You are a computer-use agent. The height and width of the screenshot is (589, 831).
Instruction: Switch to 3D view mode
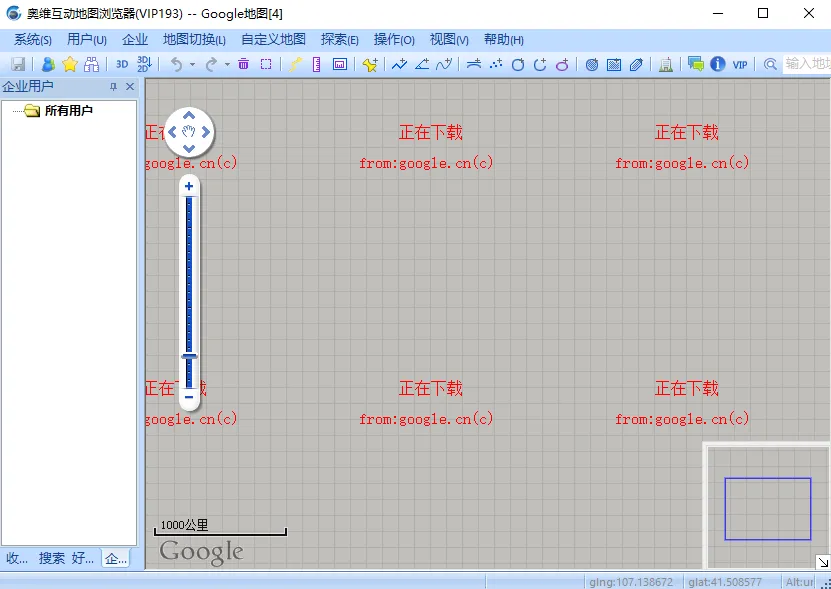point(122,64)
